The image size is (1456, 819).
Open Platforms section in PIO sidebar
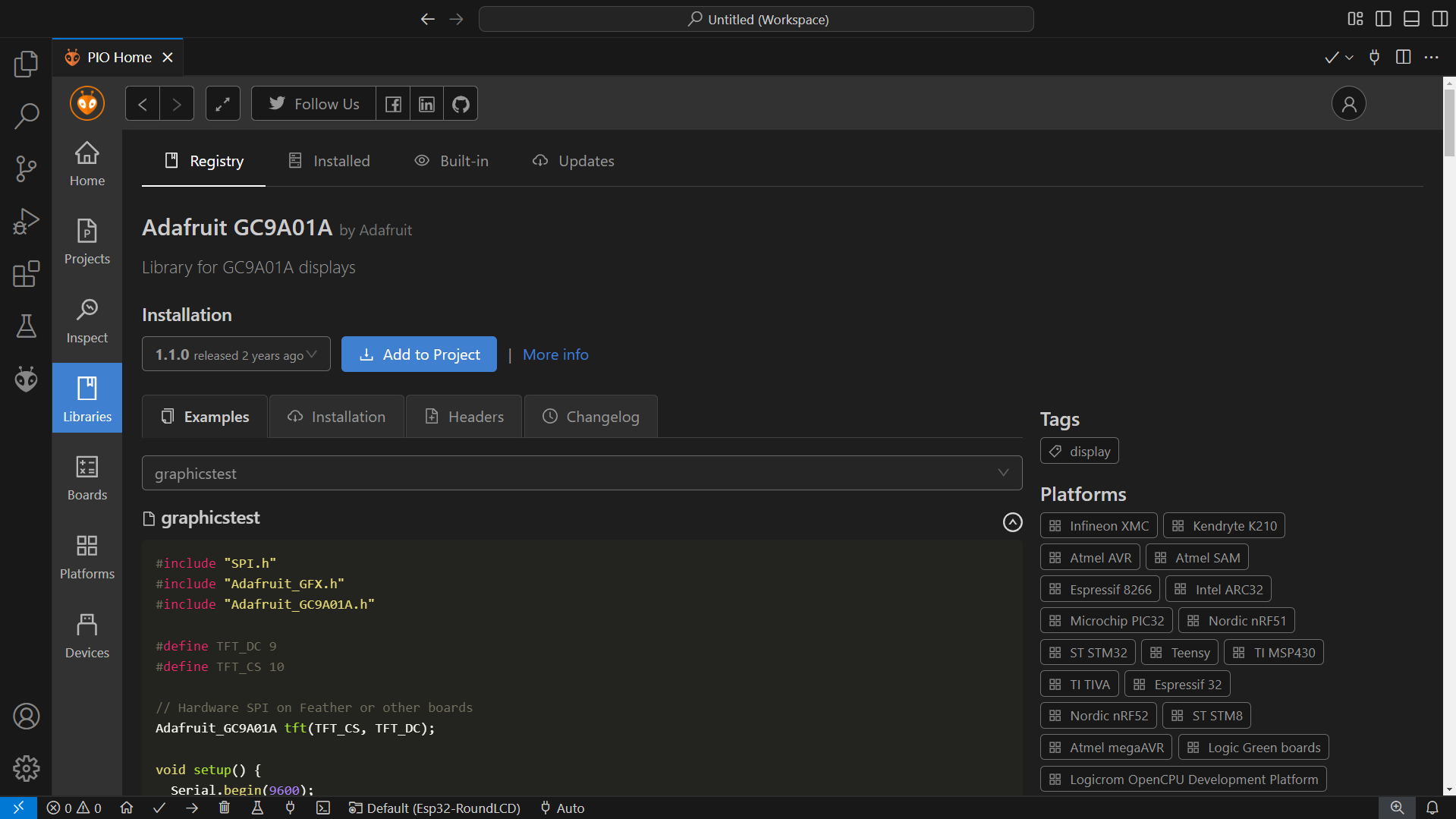(x=87, y=557)
